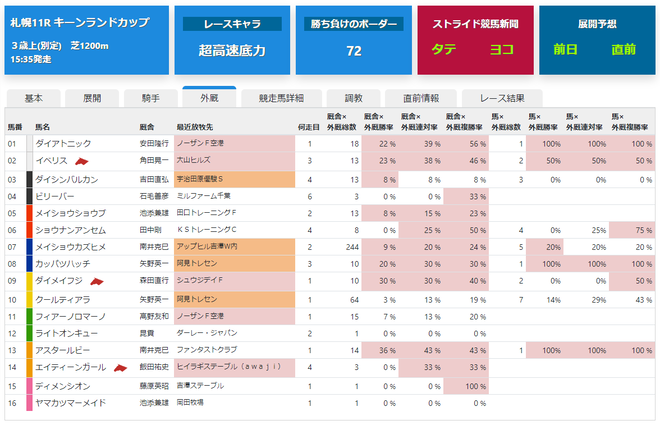Switch to the 調教 tab
Screen dimensions: 660x425
pos(354,98)
